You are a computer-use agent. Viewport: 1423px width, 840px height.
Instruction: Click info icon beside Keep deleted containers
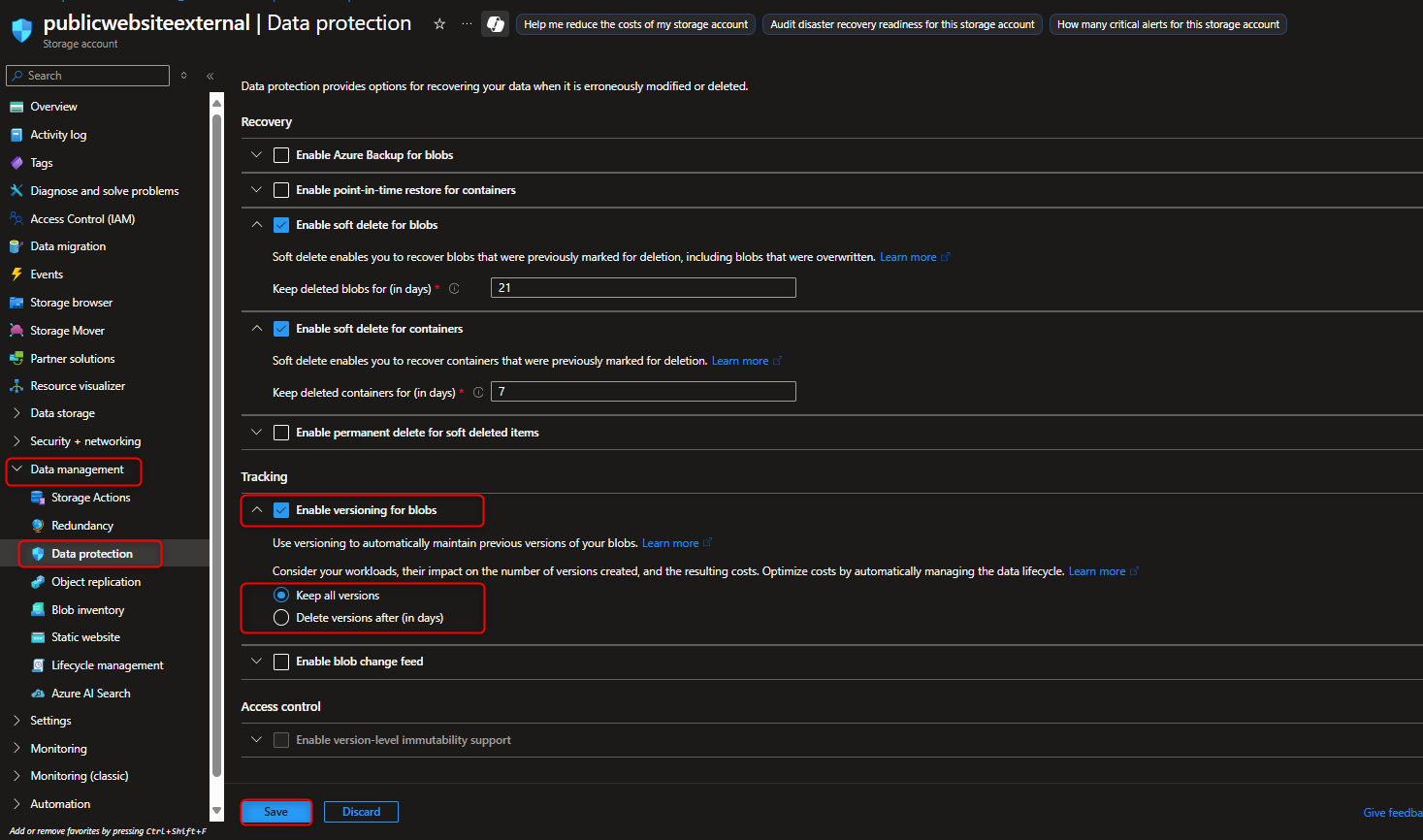tap(478, 393)
